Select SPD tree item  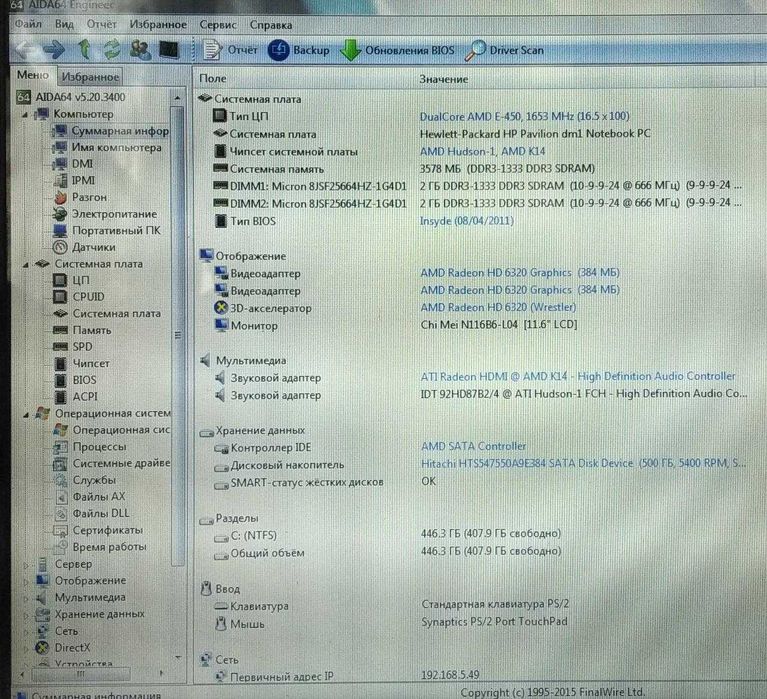coord(73,347)
